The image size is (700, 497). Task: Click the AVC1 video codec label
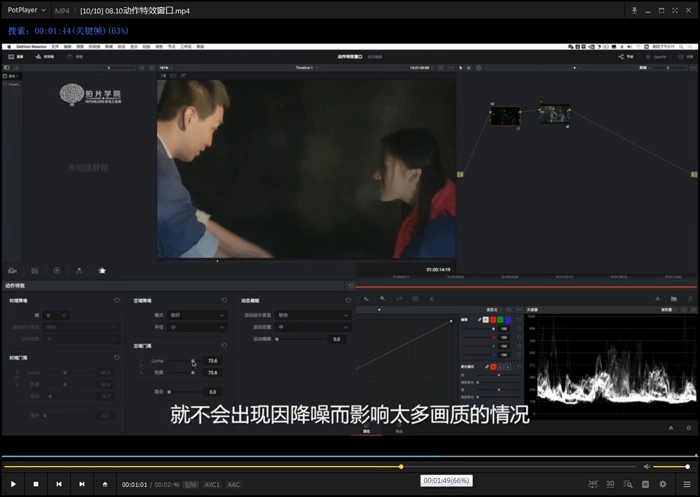click(212, 484)
